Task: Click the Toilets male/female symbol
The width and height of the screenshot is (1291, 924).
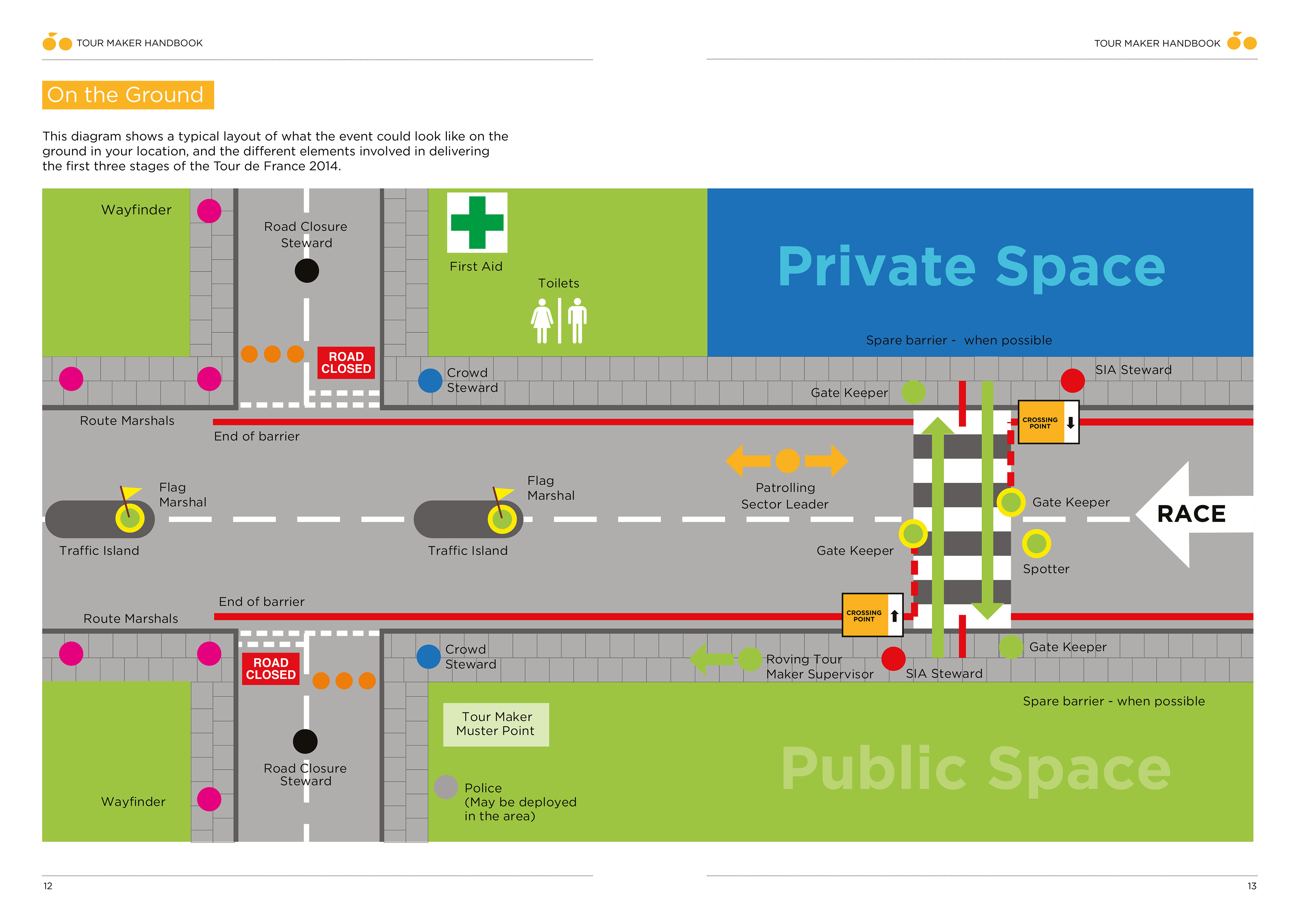Action: 558,320
